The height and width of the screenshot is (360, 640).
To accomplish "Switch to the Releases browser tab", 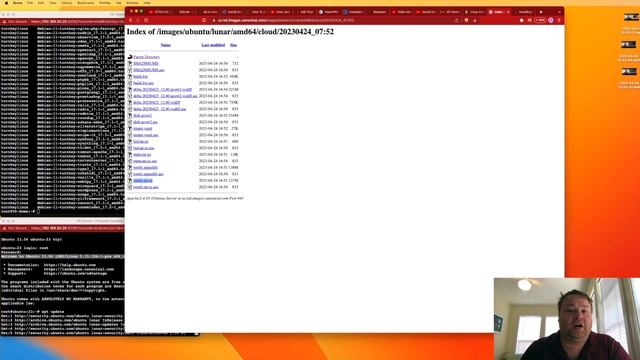I will pyautogui.click(x=377, y=12).
